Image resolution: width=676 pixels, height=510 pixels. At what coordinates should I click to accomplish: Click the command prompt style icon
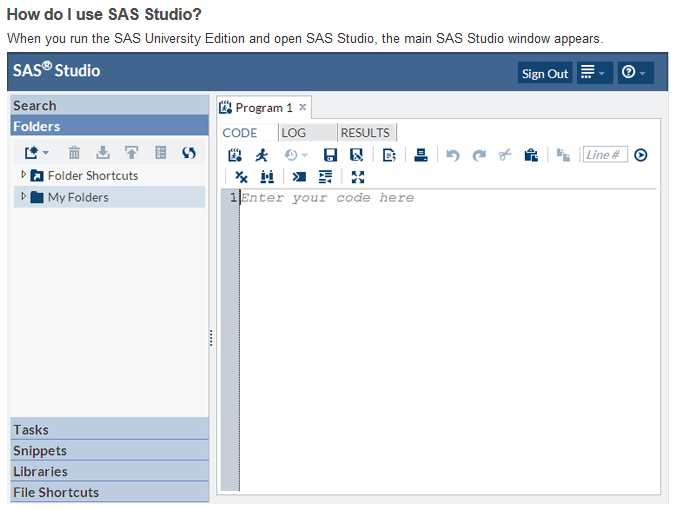pyautogui.click(x=299, y=177)
